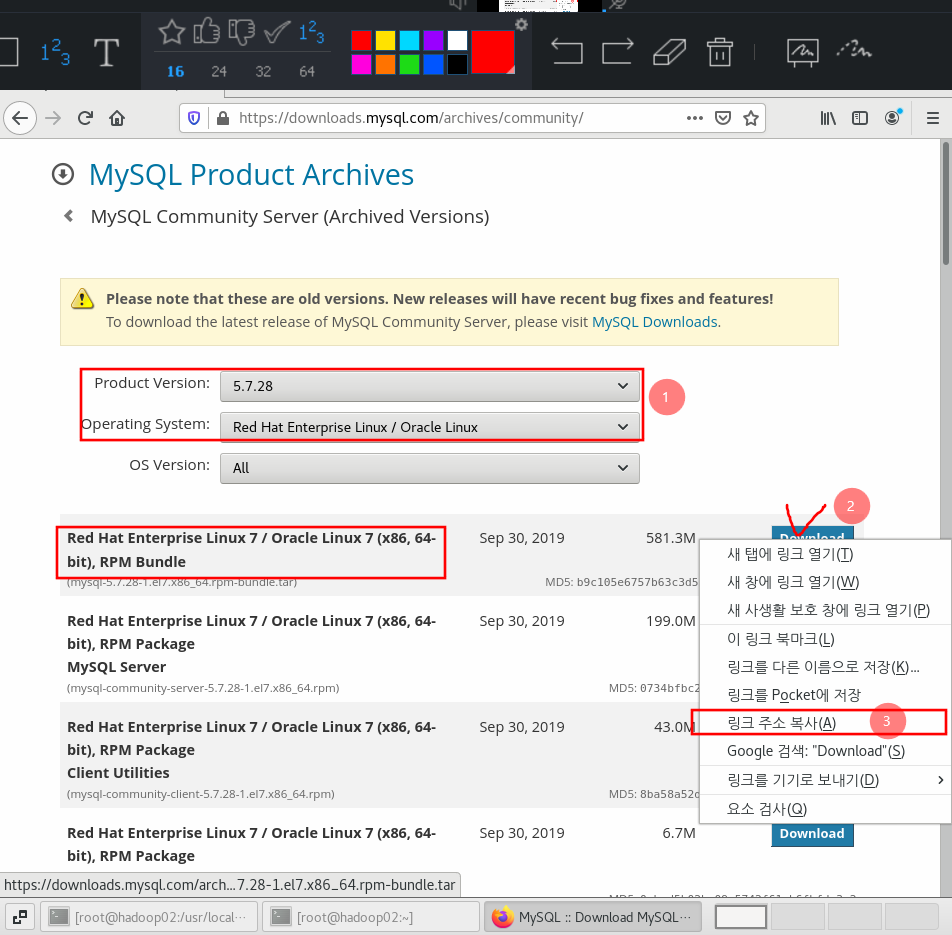Choose 새 창에 링크 열기 in context menu
Image resolution: width=952 pixels, height=935 pixels.
tap(825, 582)
